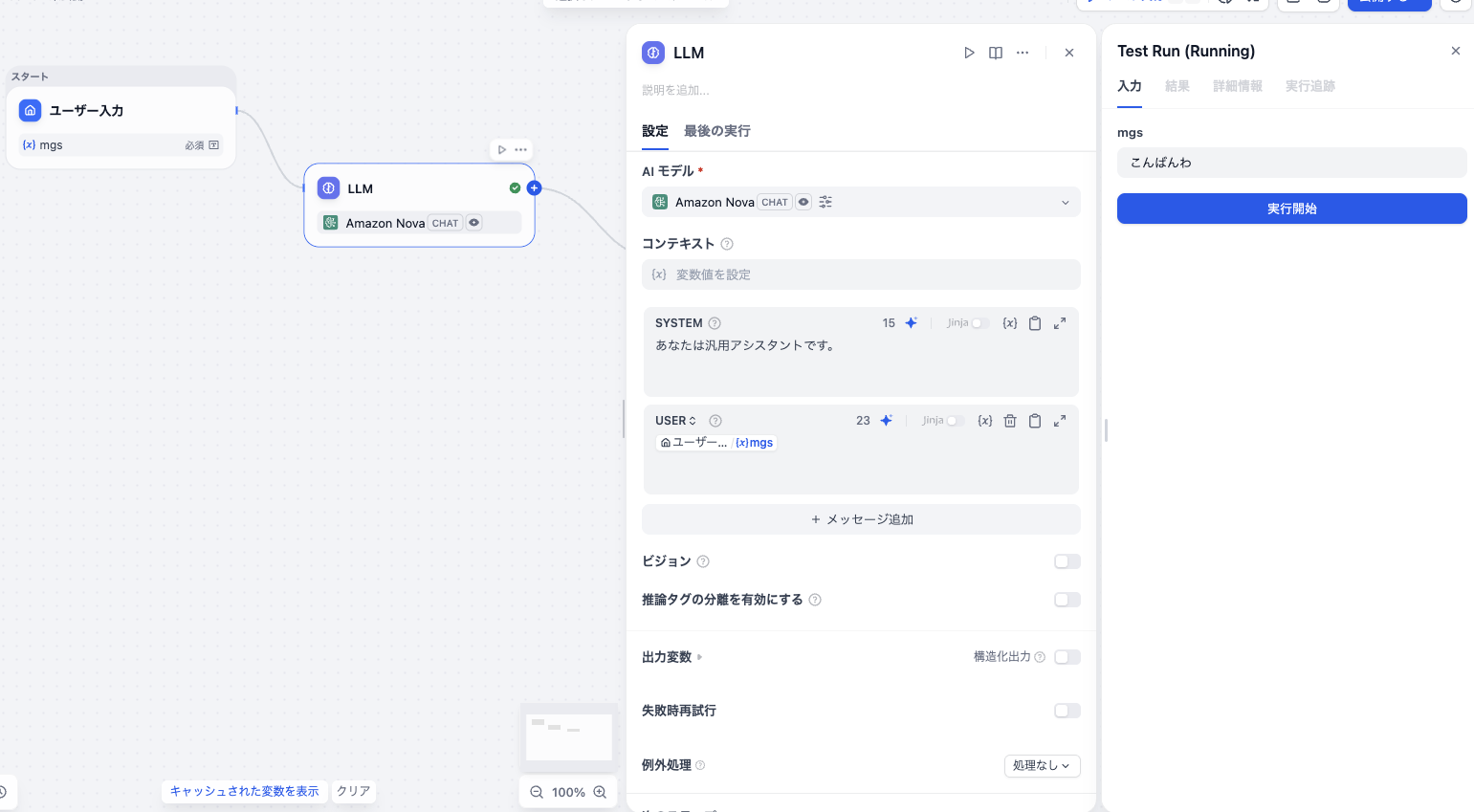Delete the USER message
Image resolution: width=1474 pixels, height=812 pixels.
(1010, 421)
